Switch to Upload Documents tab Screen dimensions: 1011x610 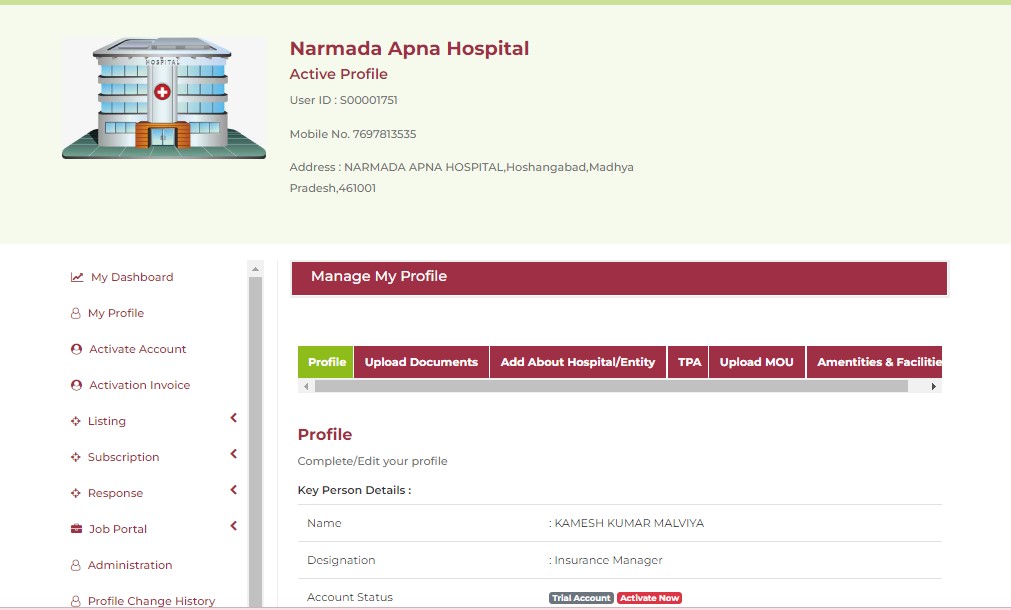422,362
